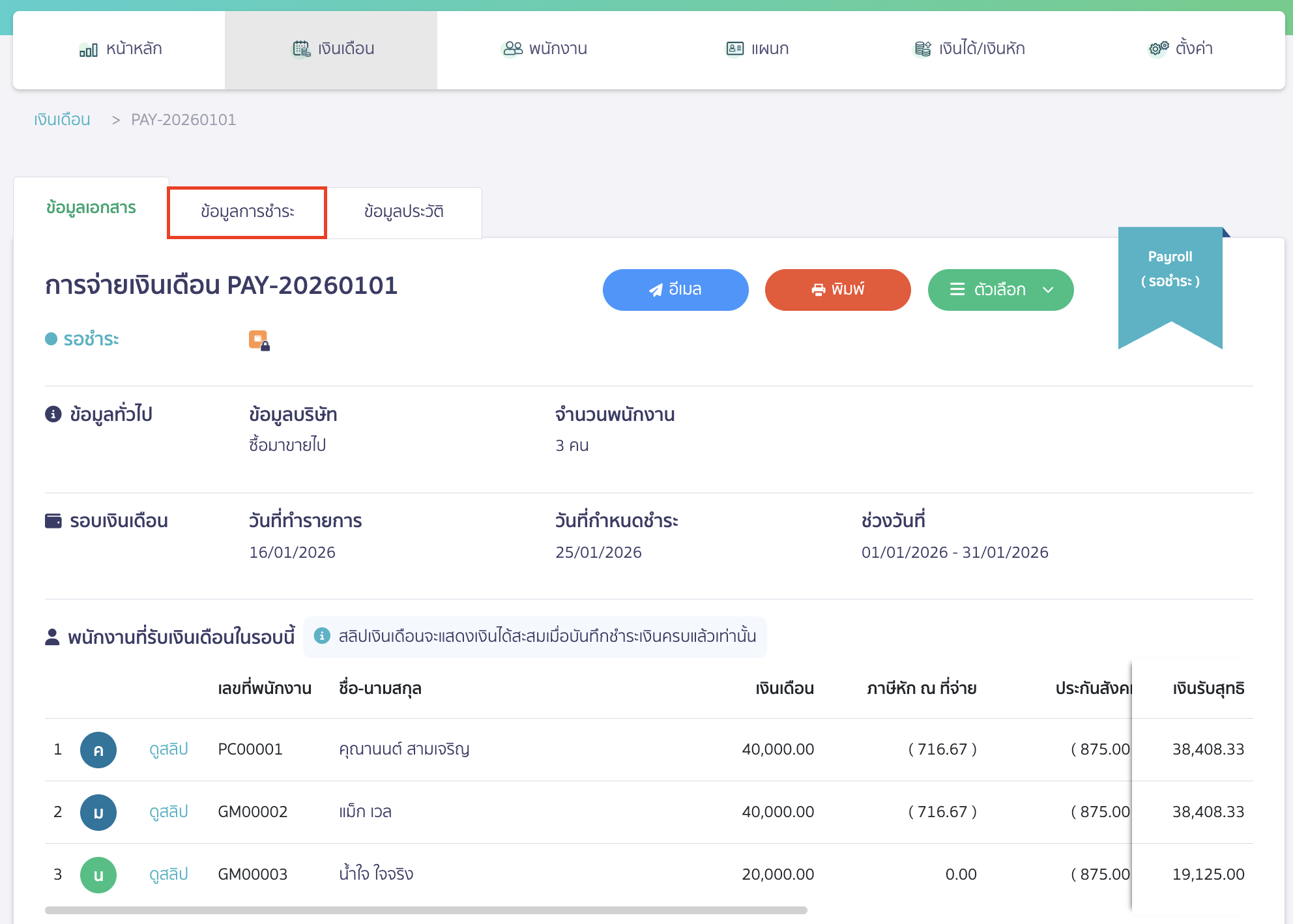This screenshot has width=1293, height=924.
Task: Switch to ข้อมูลการชำระ tab
Action: [x=247, y=212]
